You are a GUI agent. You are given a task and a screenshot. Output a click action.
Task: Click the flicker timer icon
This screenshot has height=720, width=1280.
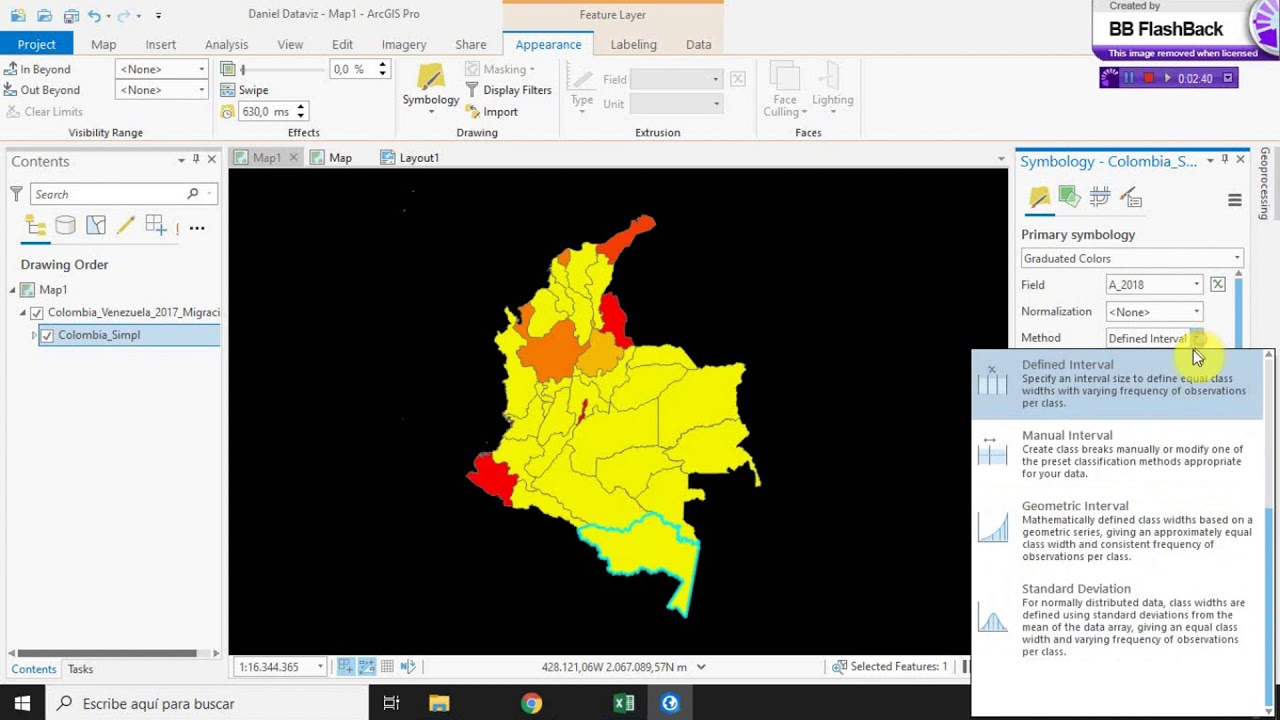pyautogui.click(x=227, y=112)
